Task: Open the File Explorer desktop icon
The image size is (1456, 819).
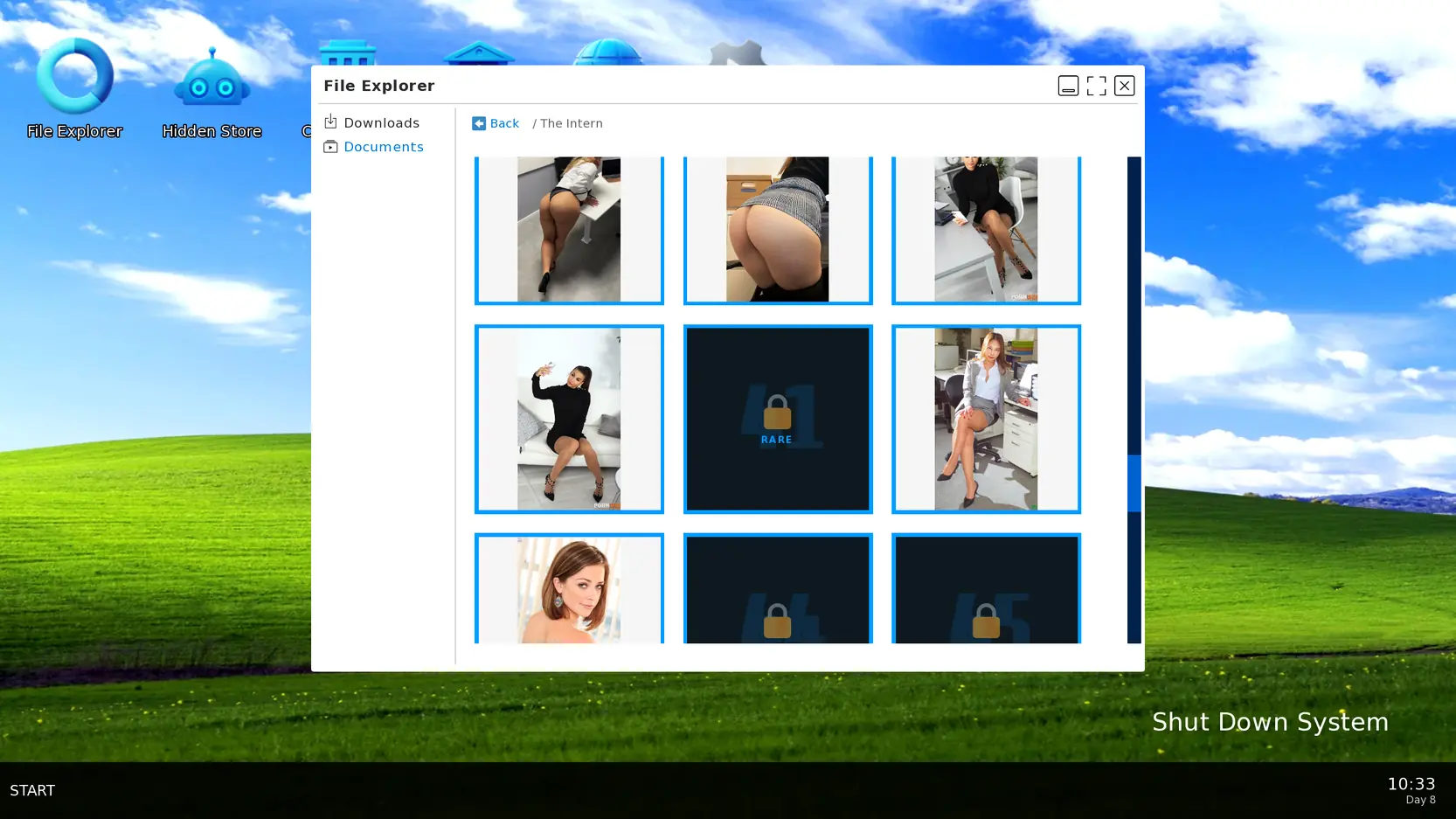Action: tap(74, 87)
